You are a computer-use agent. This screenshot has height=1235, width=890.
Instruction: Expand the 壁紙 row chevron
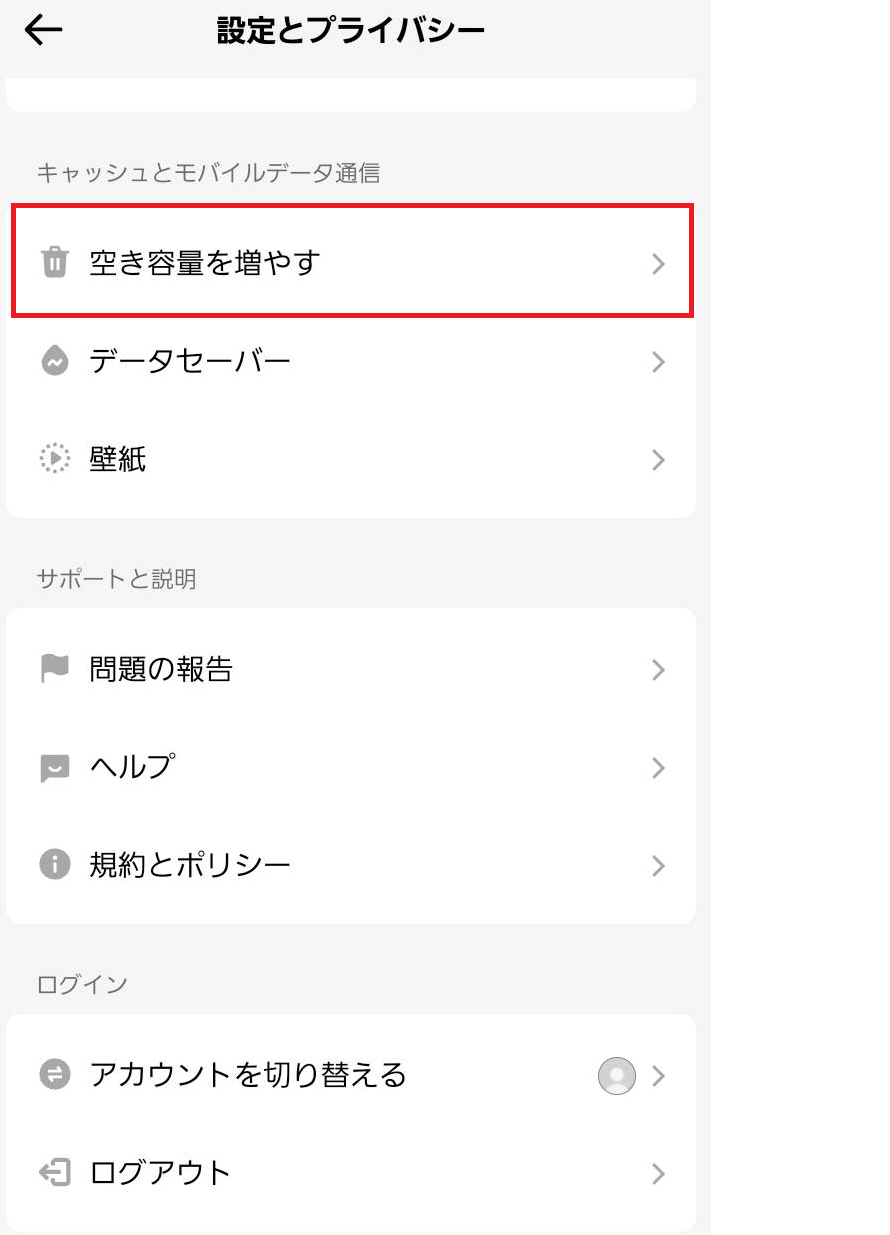(x=658, y=460)
